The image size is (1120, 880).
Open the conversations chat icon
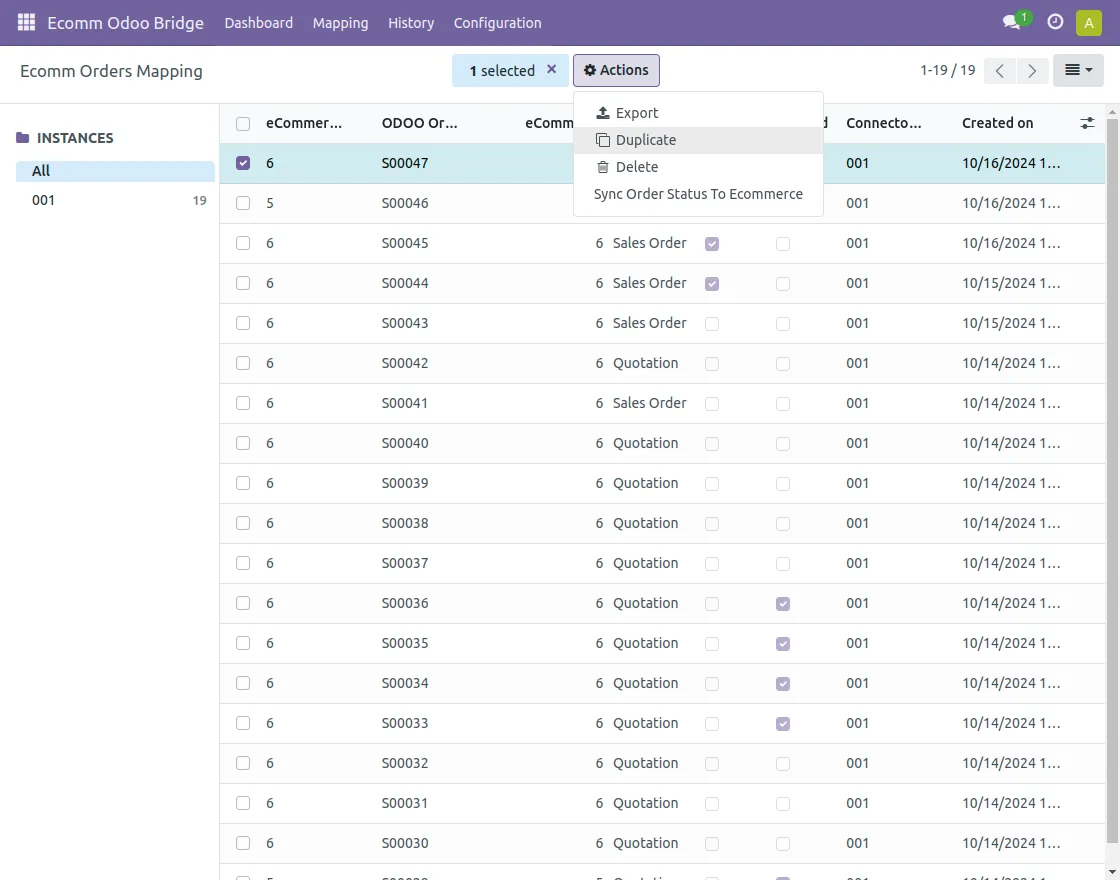[1012, 22]
